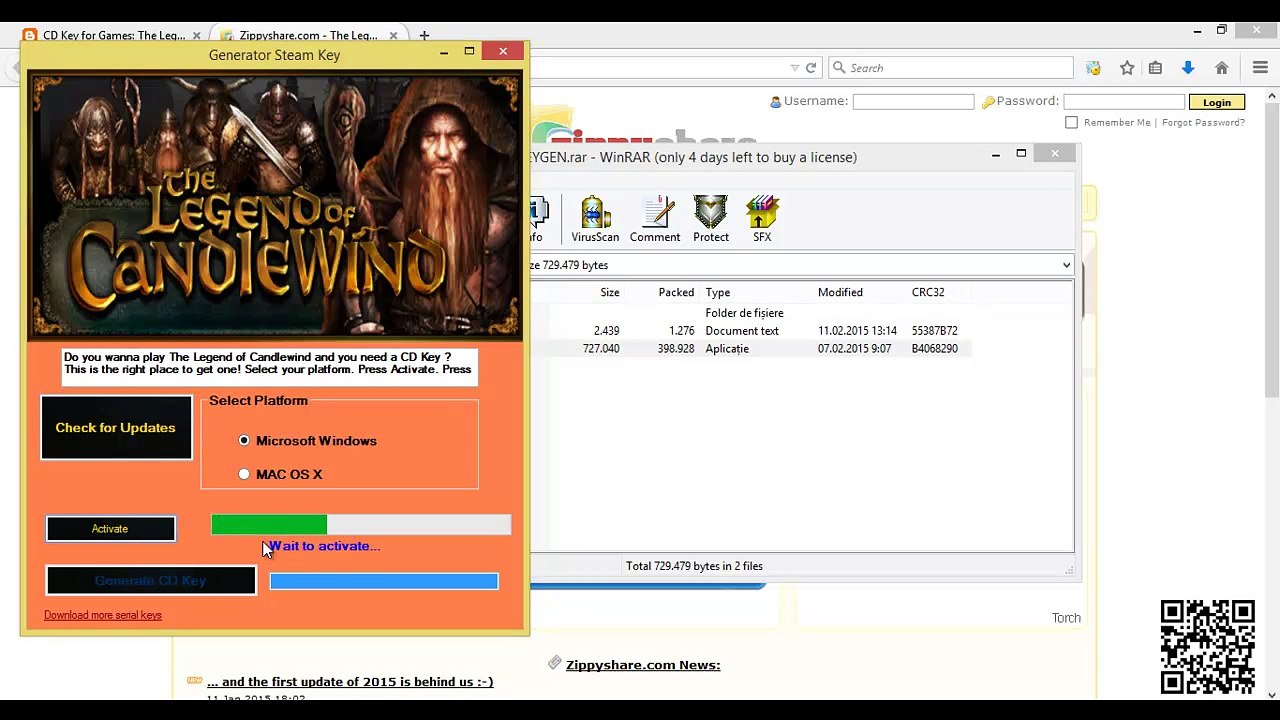Click the Total 729.479 bytes status text
1280x720 pixels.
(694, 566)
